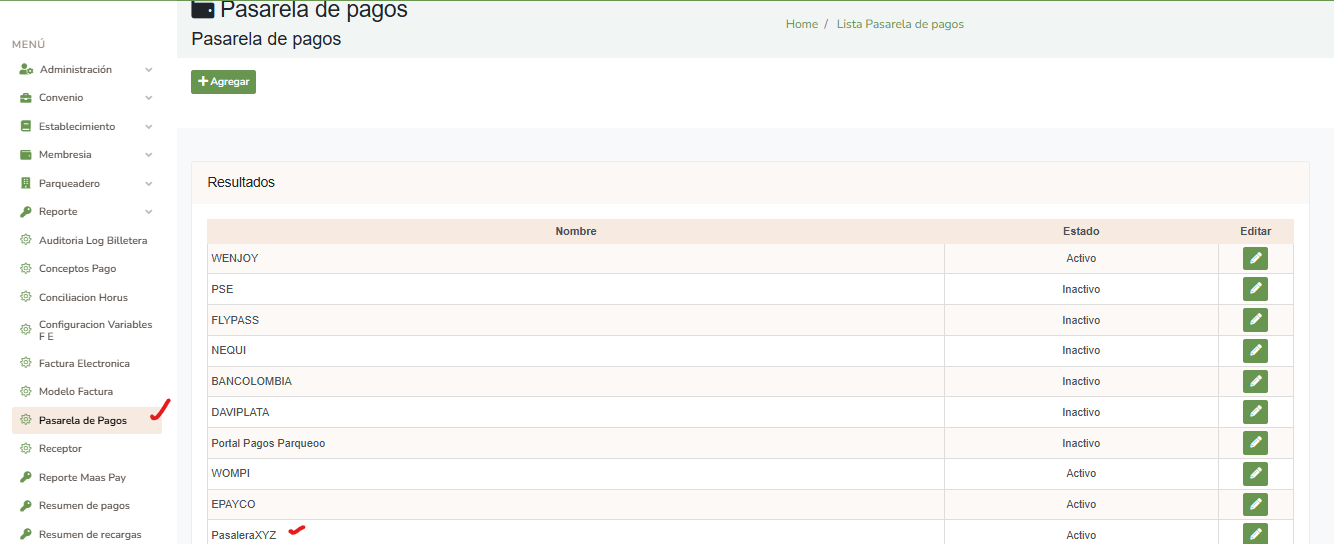1334x544 pixels.
Task: Edit the DAVIPLATA entry
Action: click(x=1255, y=412)
